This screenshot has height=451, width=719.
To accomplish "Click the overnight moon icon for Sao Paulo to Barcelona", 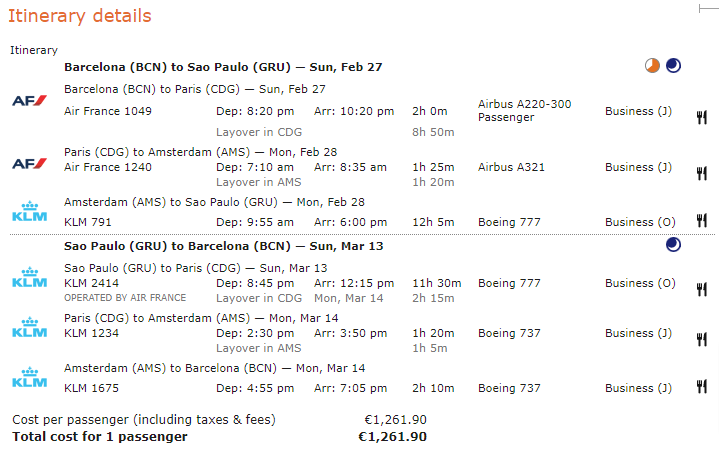I will click(x=674, y=245).
